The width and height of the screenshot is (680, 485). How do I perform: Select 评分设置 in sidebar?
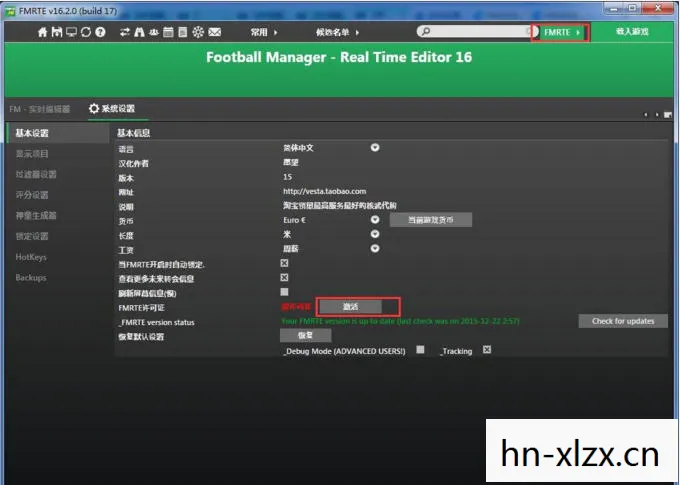[32, 195]
